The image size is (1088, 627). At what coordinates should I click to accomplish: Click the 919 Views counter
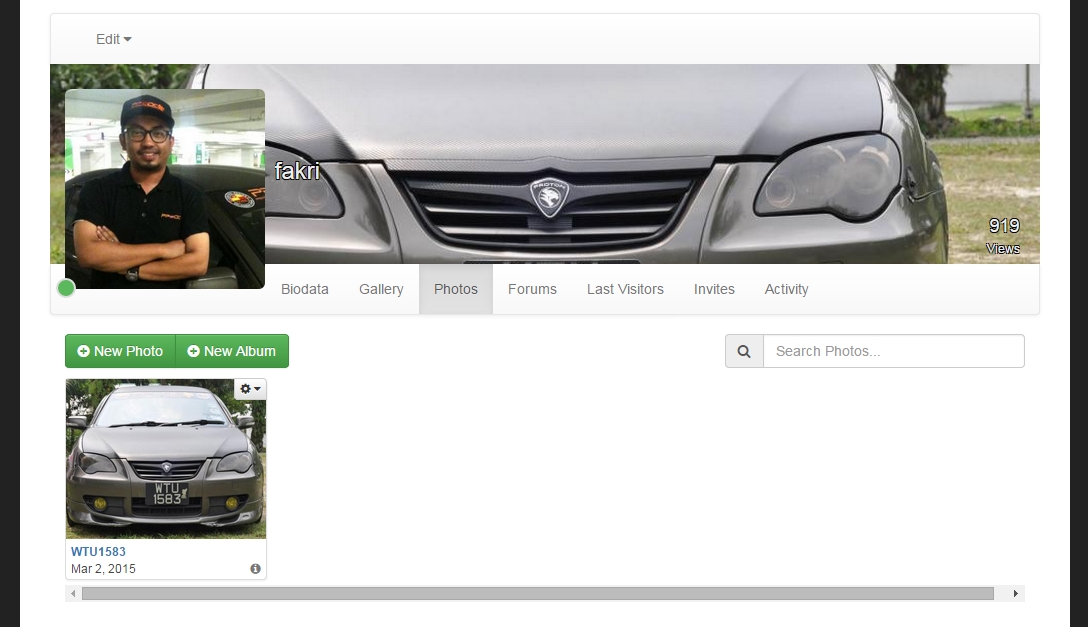(x=1003, y=236)
